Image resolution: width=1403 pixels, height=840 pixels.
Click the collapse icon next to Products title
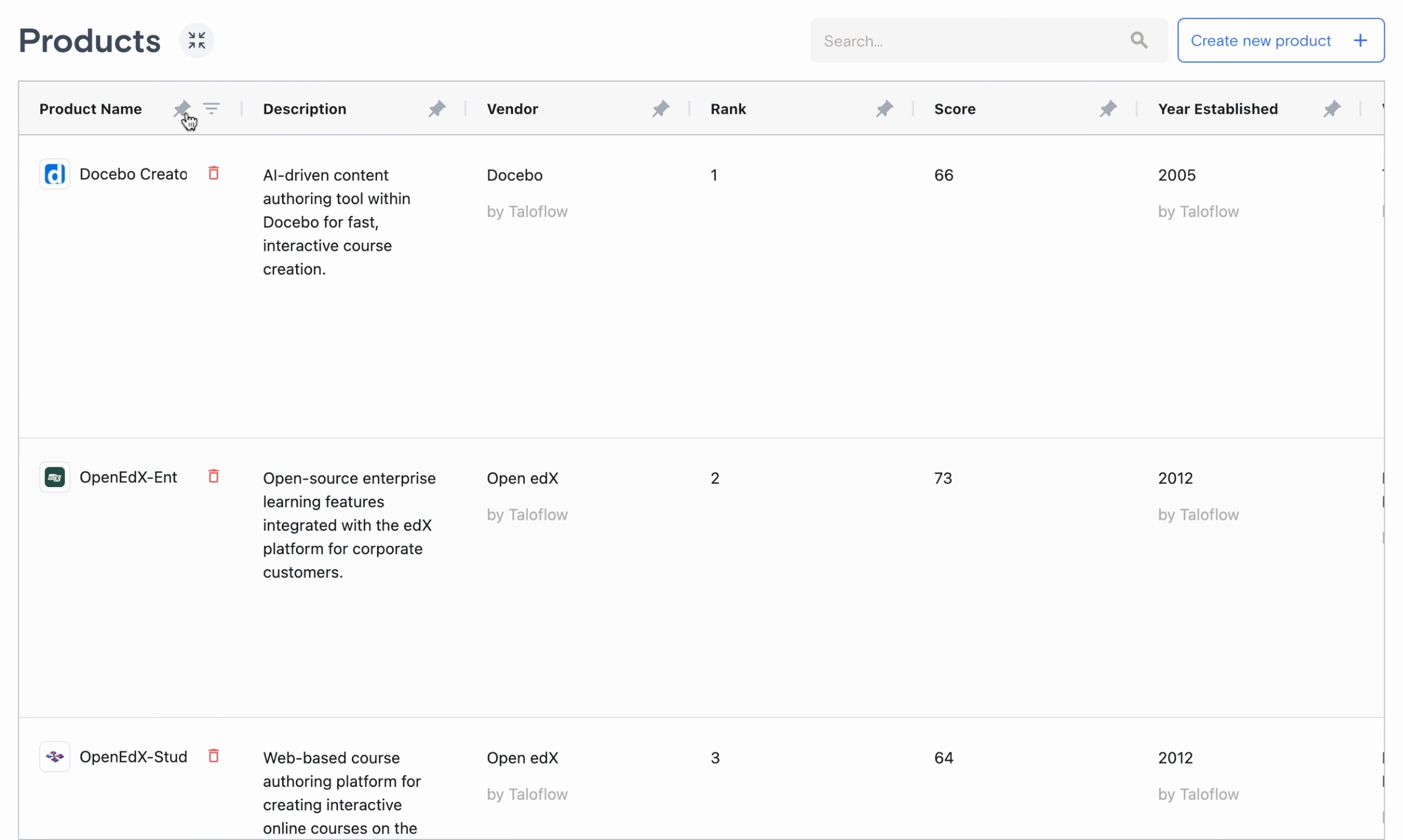196,41
